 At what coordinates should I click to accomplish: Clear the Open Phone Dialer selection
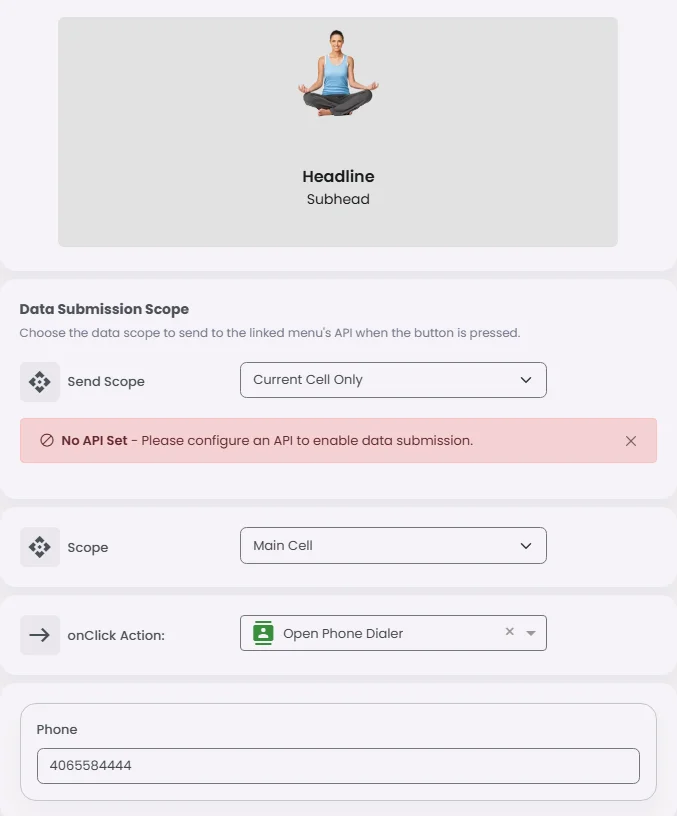tap(509, 632)
